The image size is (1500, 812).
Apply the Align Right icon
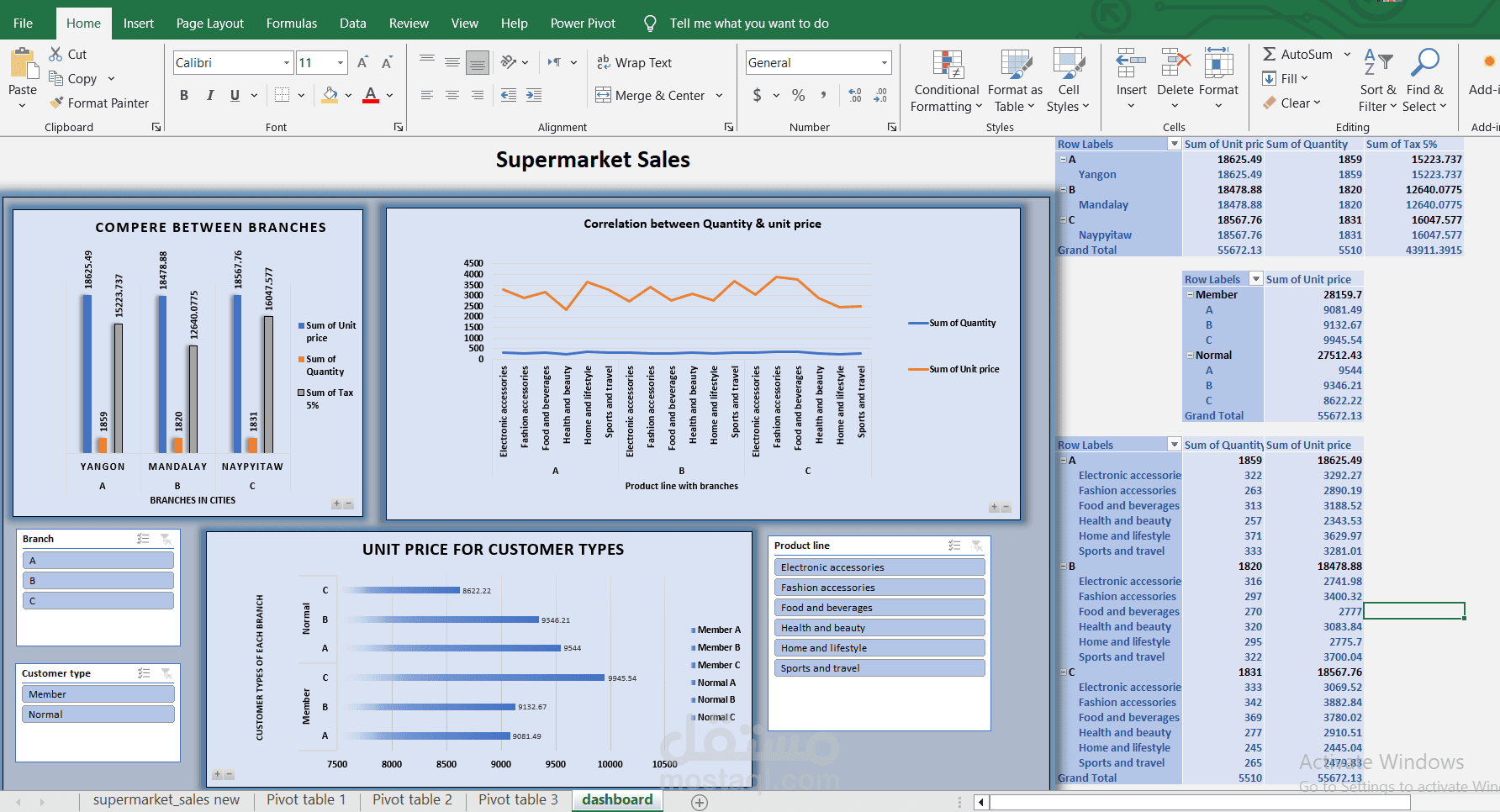478,95
